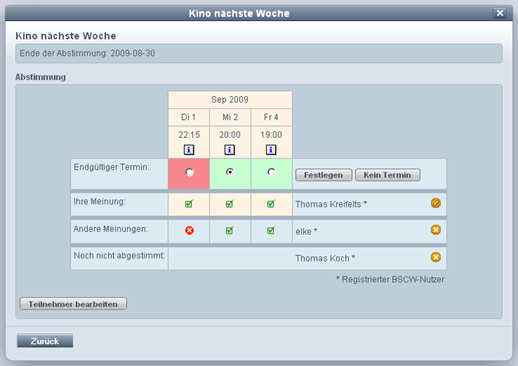Click the Noch nicht abgestimmt label
Screen dimensions: 518x366
119,256
